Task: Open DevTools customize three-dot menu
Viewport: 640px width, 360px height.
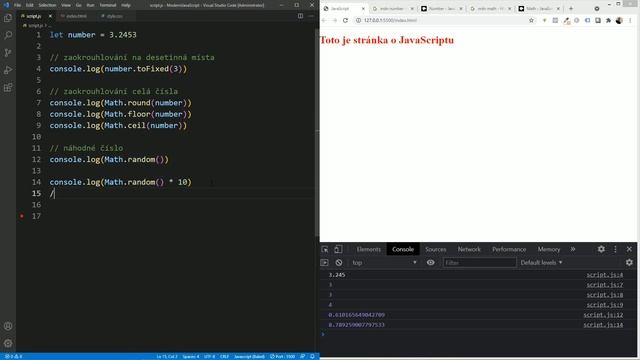Action: coord(615,249)
